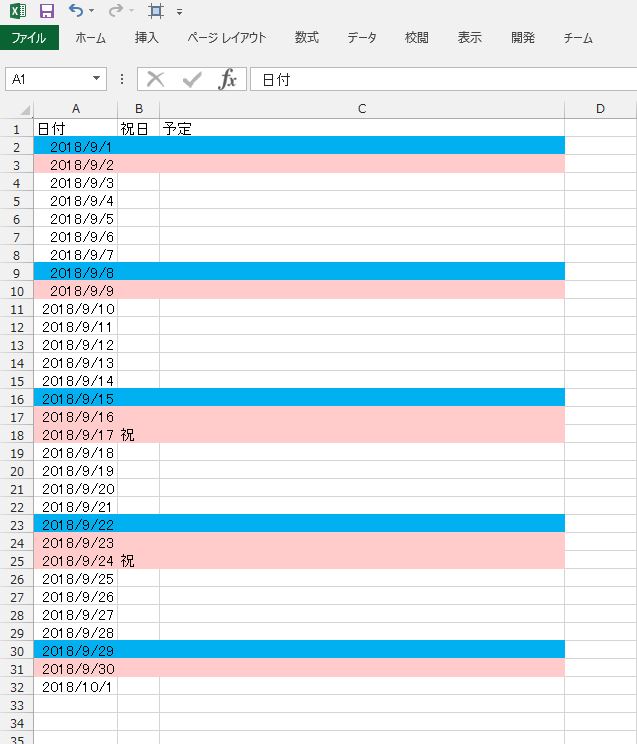Viewport: 637px width, 744px height.
Task: Open the ページ レイアウト tab
Action: click(227, 38)
